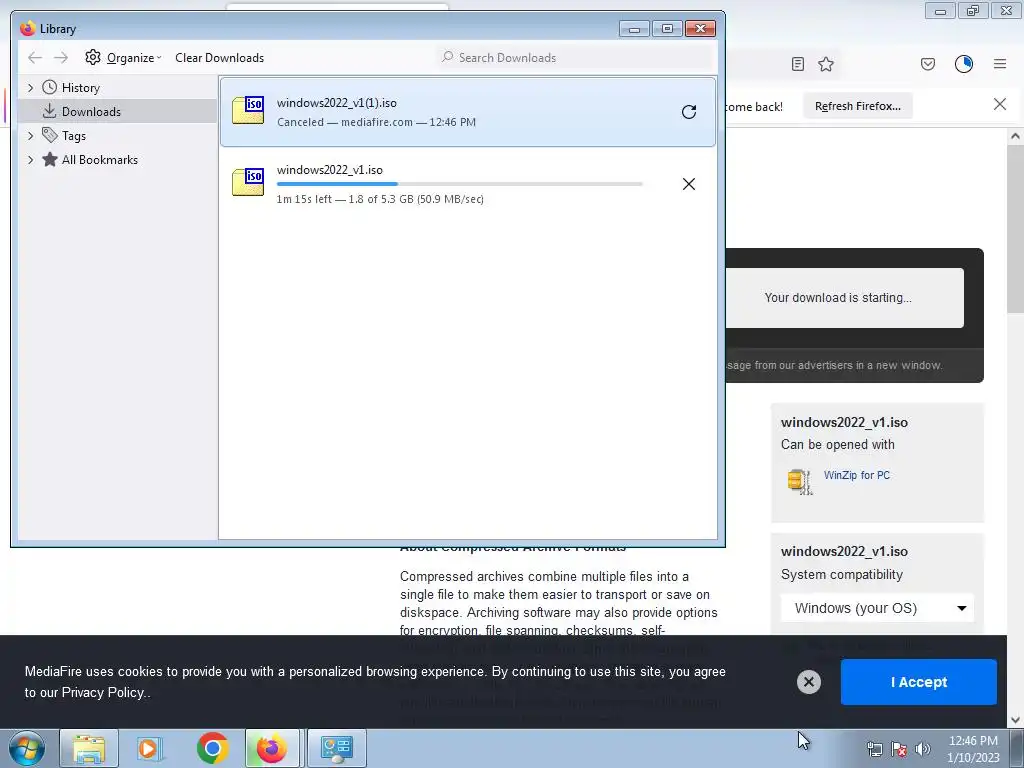
Task: Open Windows Explorer from taskbar
Action: pos(89,748)
